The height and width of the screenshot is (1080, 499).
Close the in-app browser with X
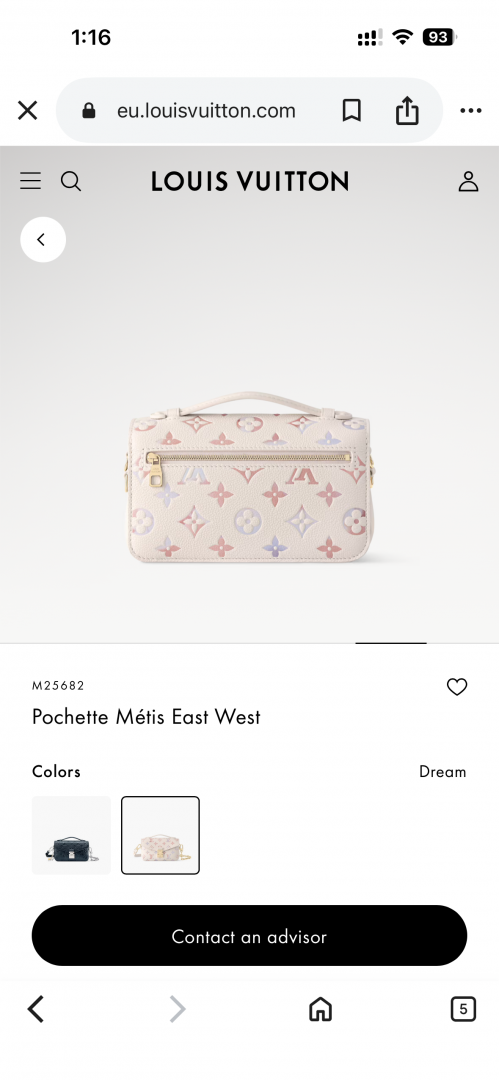coord(28,110)
